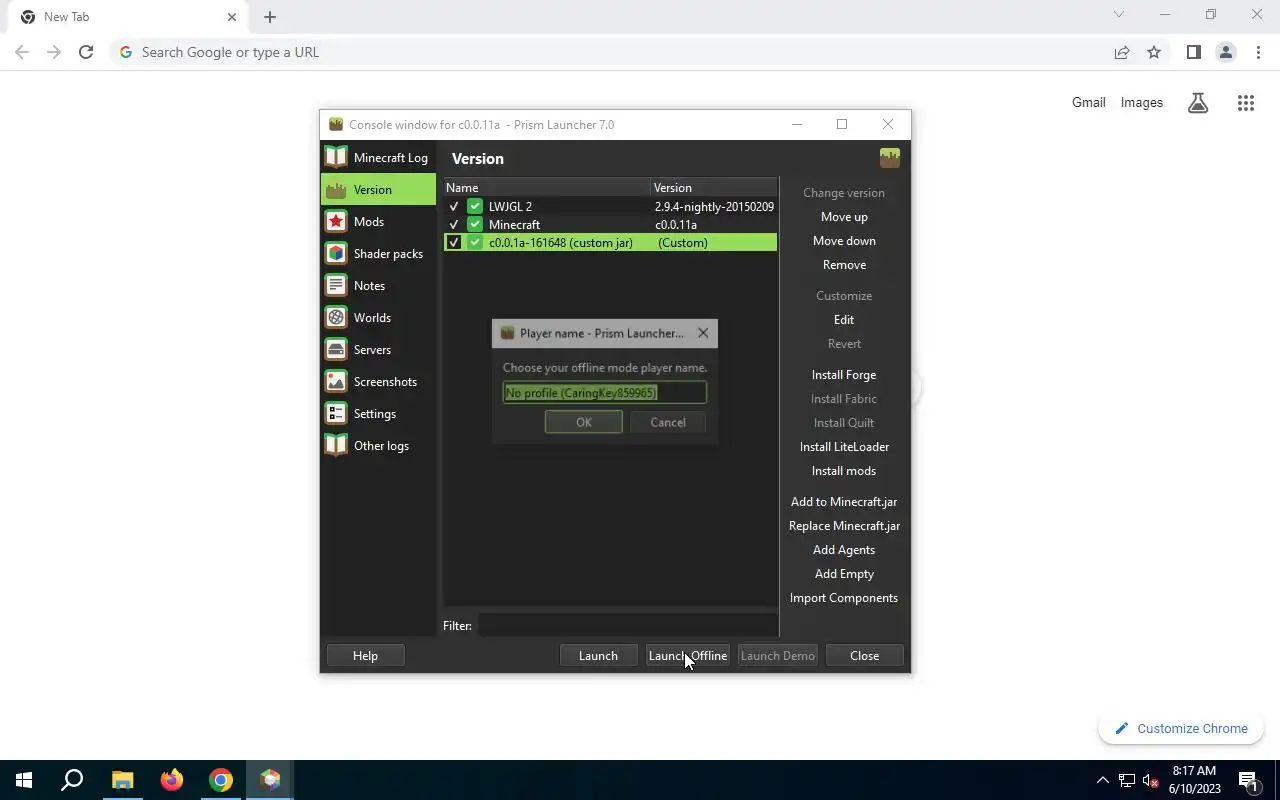Open the Mods page icon
1280x800 pixels.
(x=336, y=222)
